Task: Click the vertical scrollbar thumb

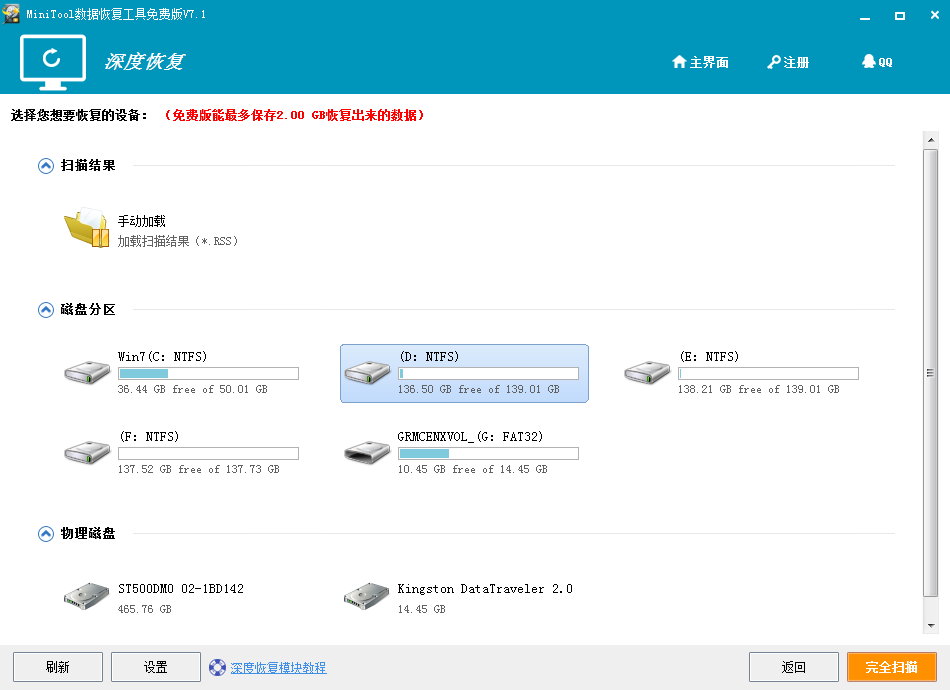Action: pyautogui.click(x=931, y=373)
